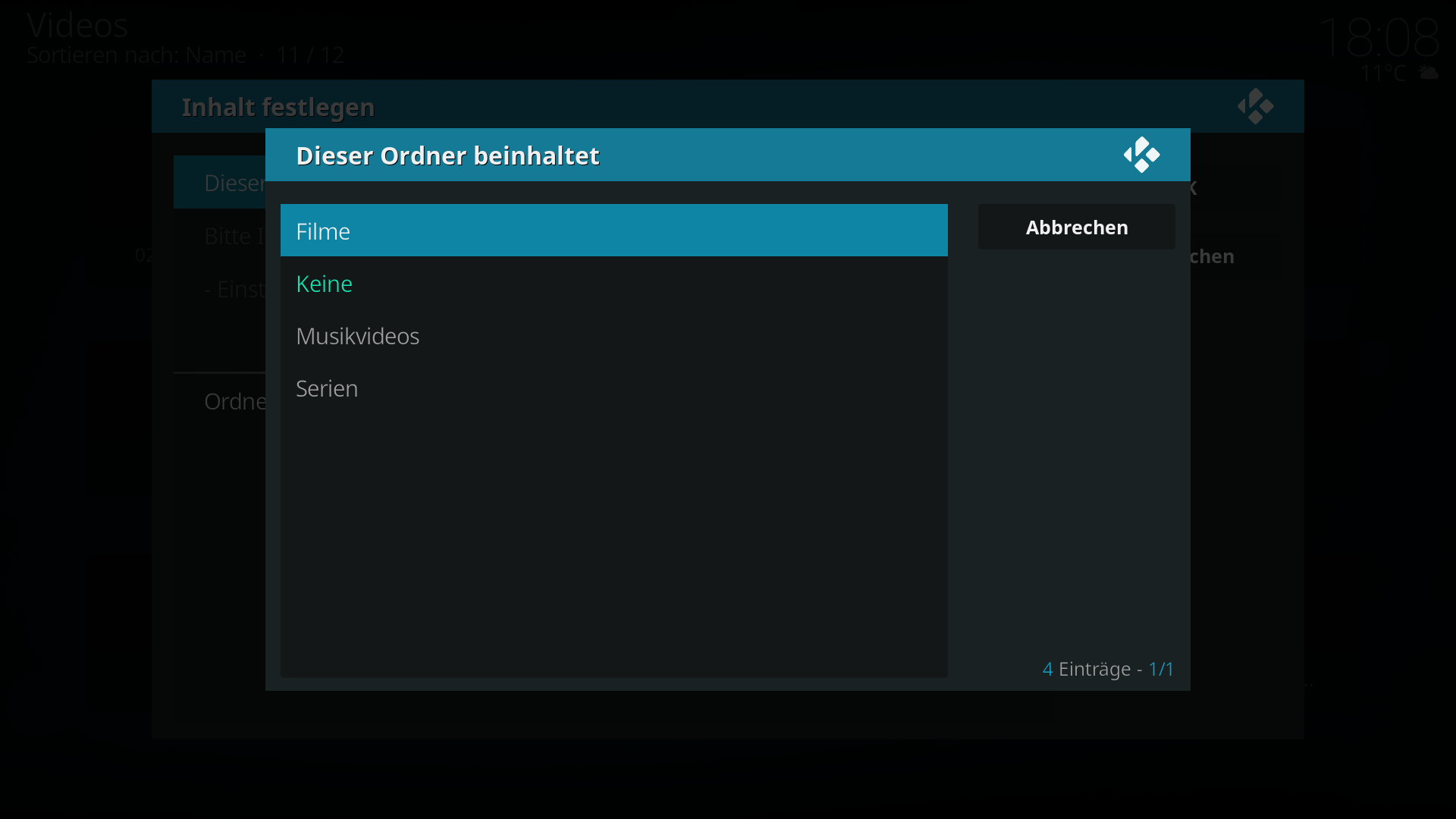The width and height of the screenshot is (1456, 819).
Task: Click the partially hidden background chen button
Action: click(1212, 256)
